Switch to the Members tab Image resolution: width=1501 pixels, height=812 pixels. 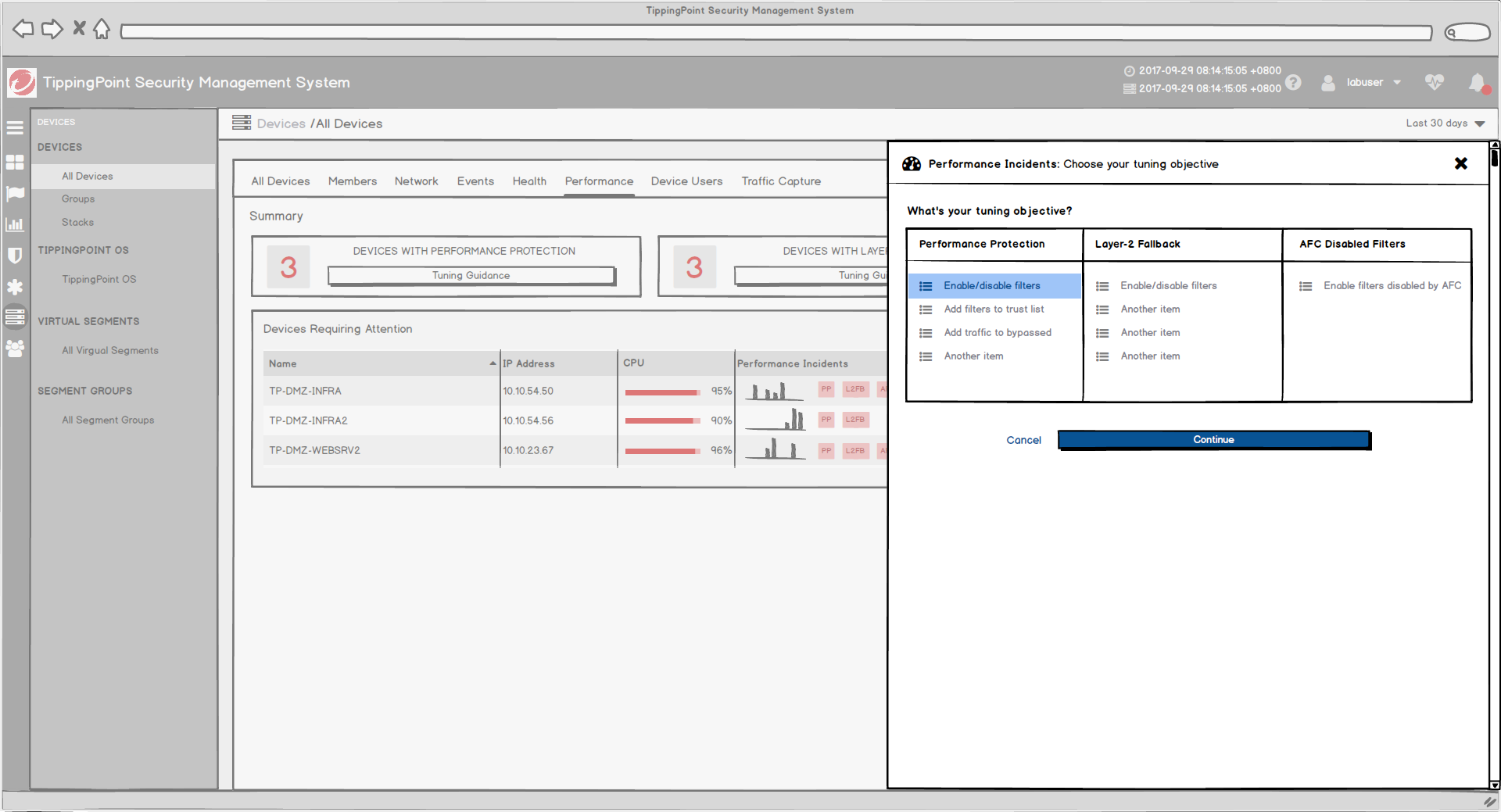(352, 181)
